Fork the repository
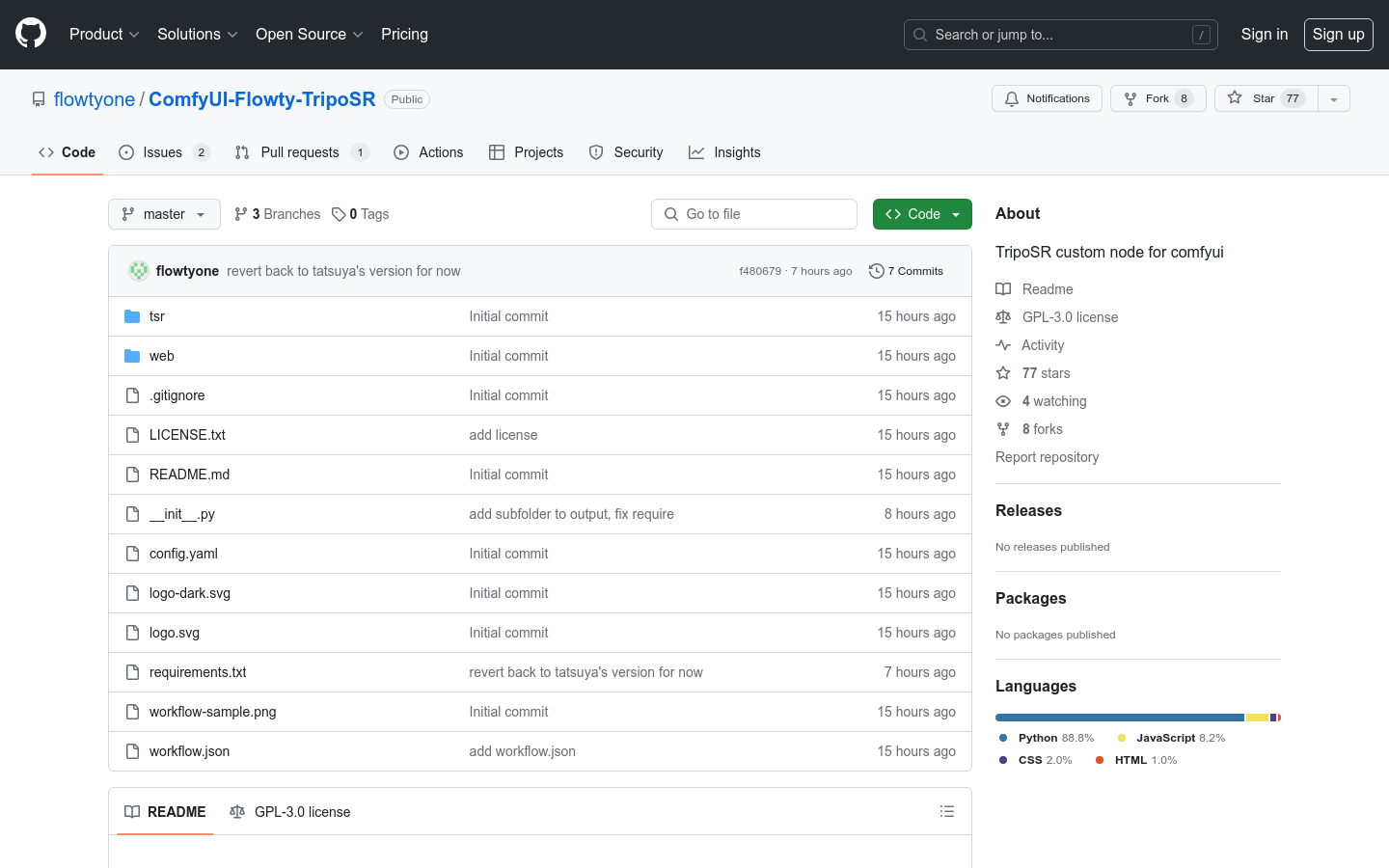This screenshot has width=1389, height=868. pyautogui.click(x=1157, y=98)
